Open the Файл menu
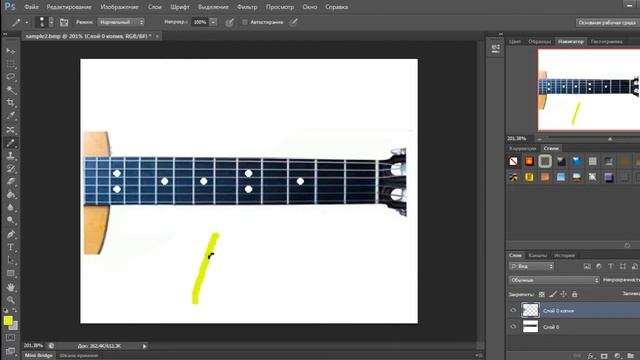This screenshot has height=360, width=640. [x=31, y=7]
